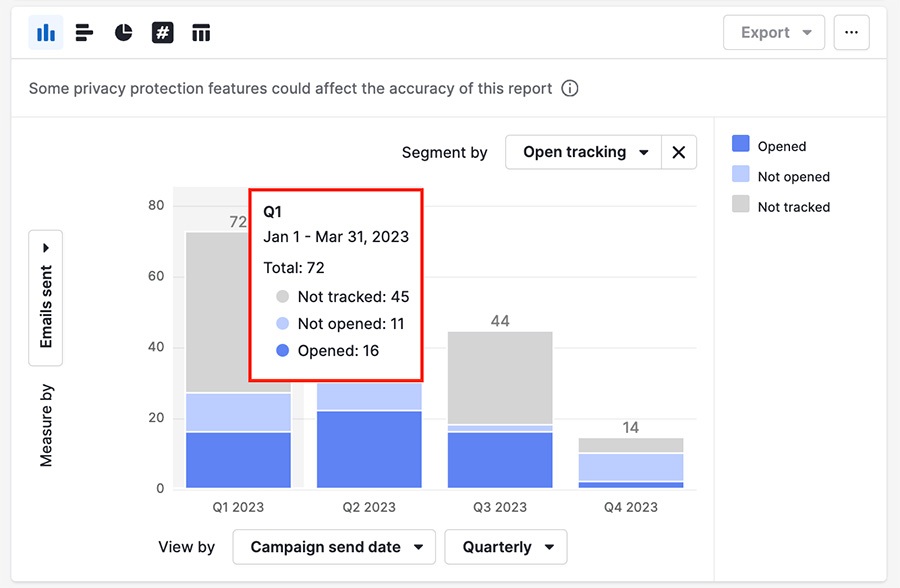Remove the Open tracking segmentation with the X
Screen dimensions: 900x588
coord(678,152)
